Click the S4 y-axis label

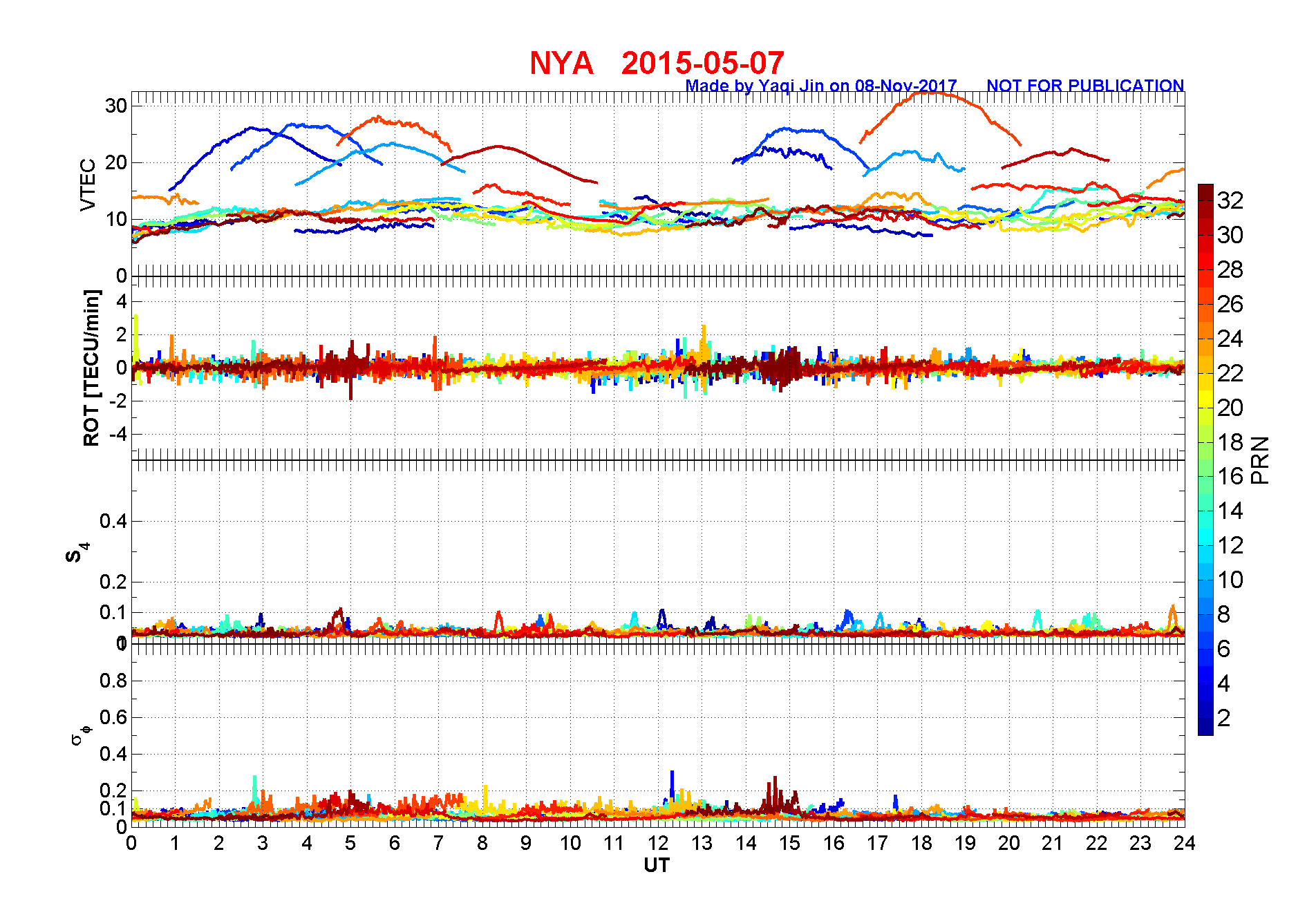77,553
